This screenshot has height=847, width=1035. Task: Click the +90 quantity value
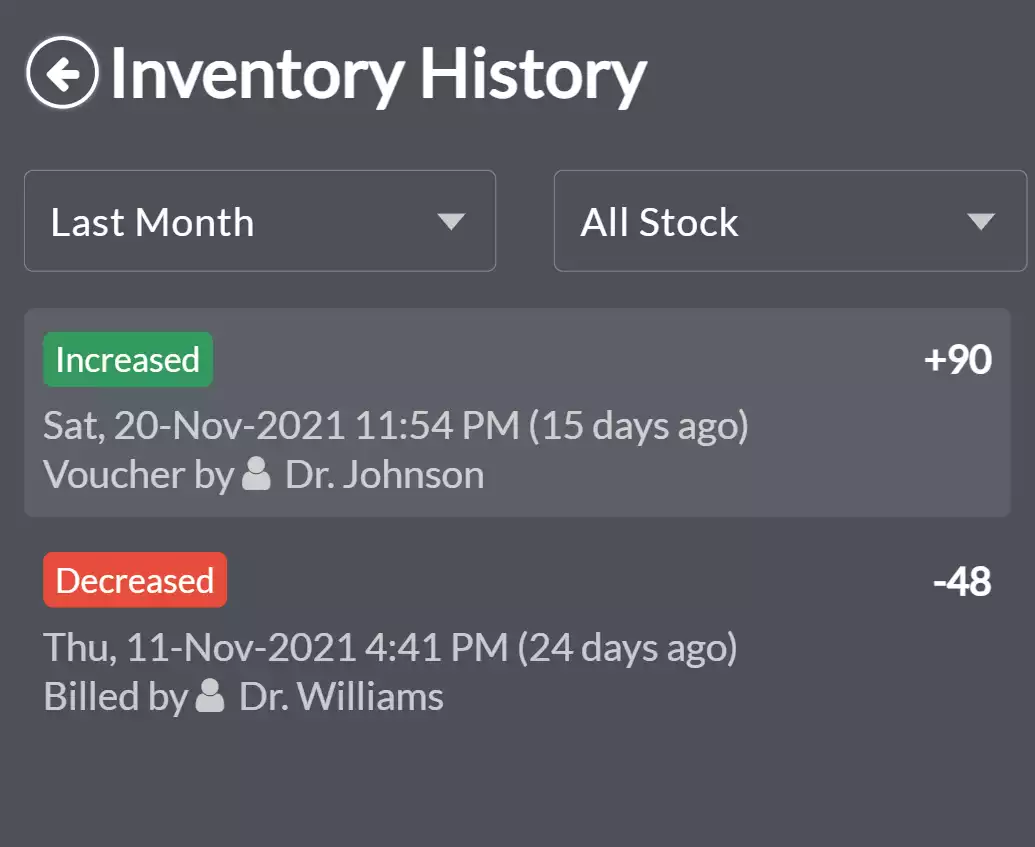[958, 360]
